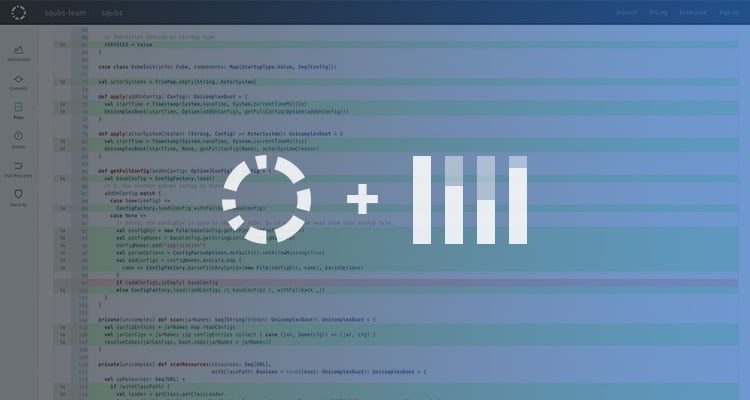
Task: Click issue badge beside SERVICES = Value line
Action: coord(63,45)
